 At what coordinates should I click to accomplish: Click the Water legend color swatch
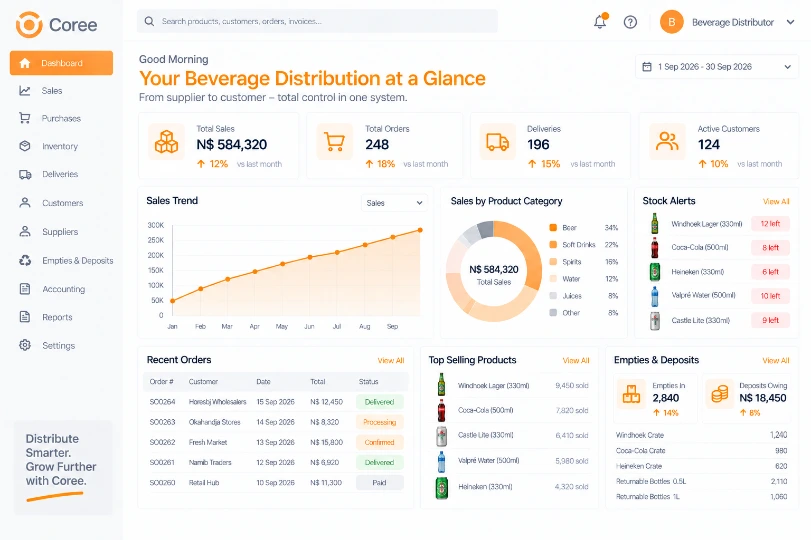553,279
